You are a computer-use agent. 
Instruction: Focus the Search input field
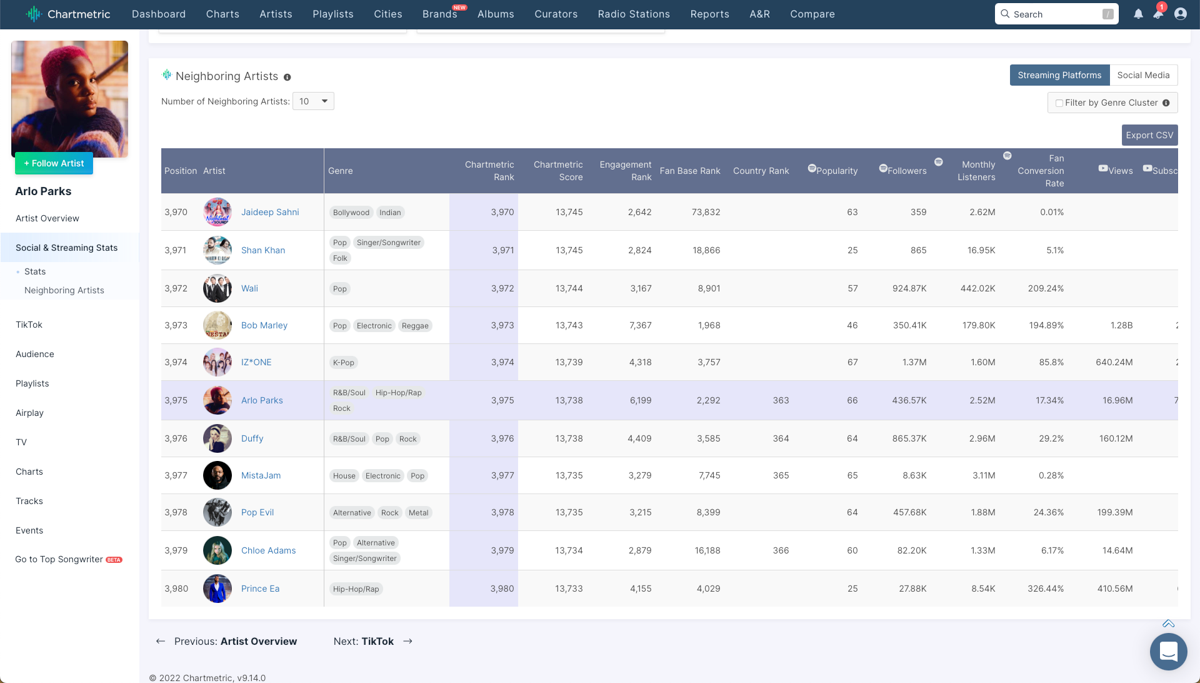1057,14
